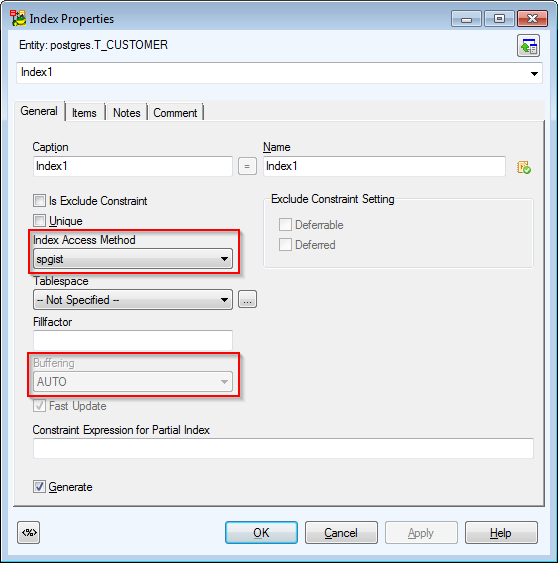Click the OK button
This screenshot has width=558, height=563.
[x=261, y=532]
